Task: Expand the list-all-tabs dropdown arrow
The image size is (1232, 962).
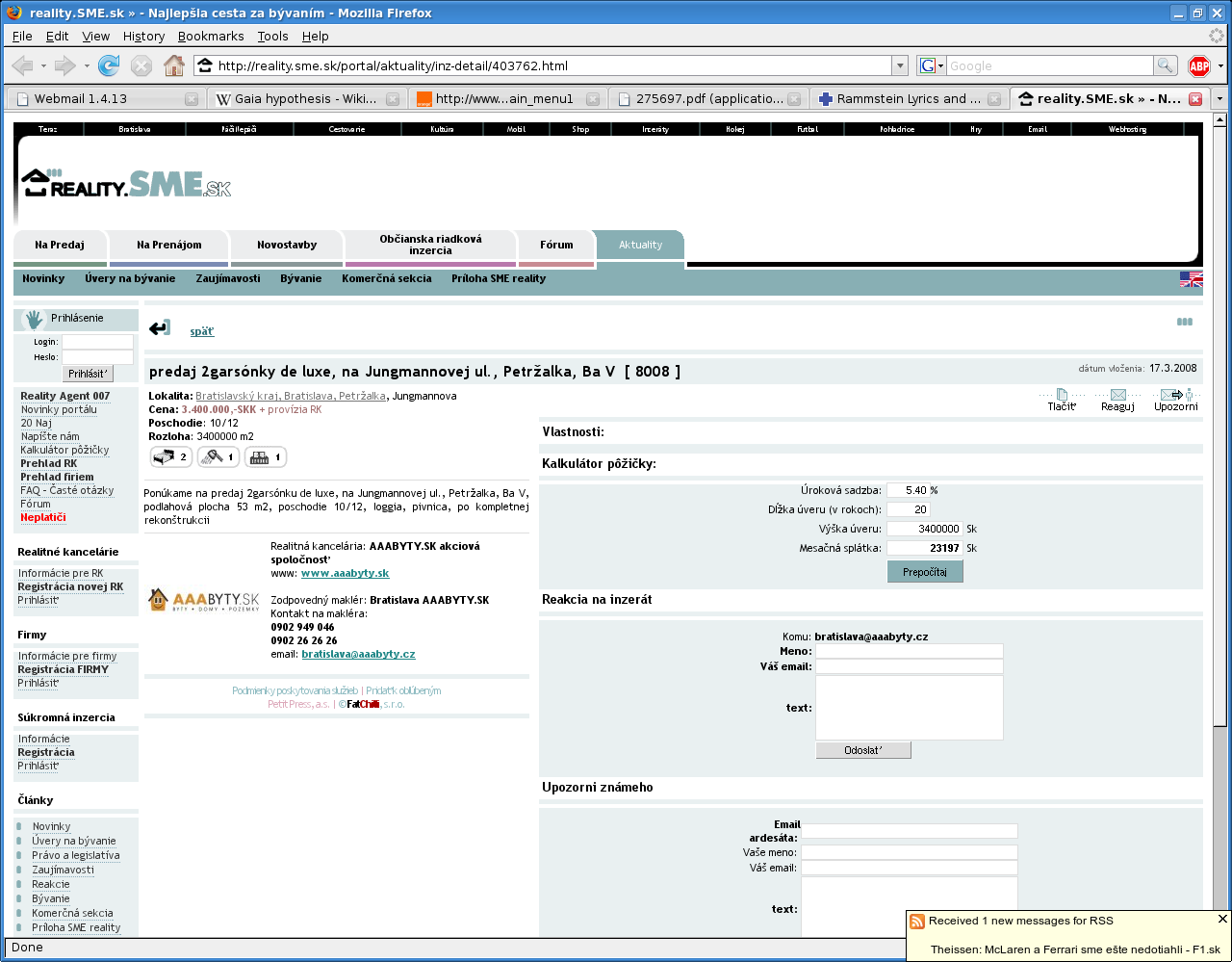Action: point(1219,98)
